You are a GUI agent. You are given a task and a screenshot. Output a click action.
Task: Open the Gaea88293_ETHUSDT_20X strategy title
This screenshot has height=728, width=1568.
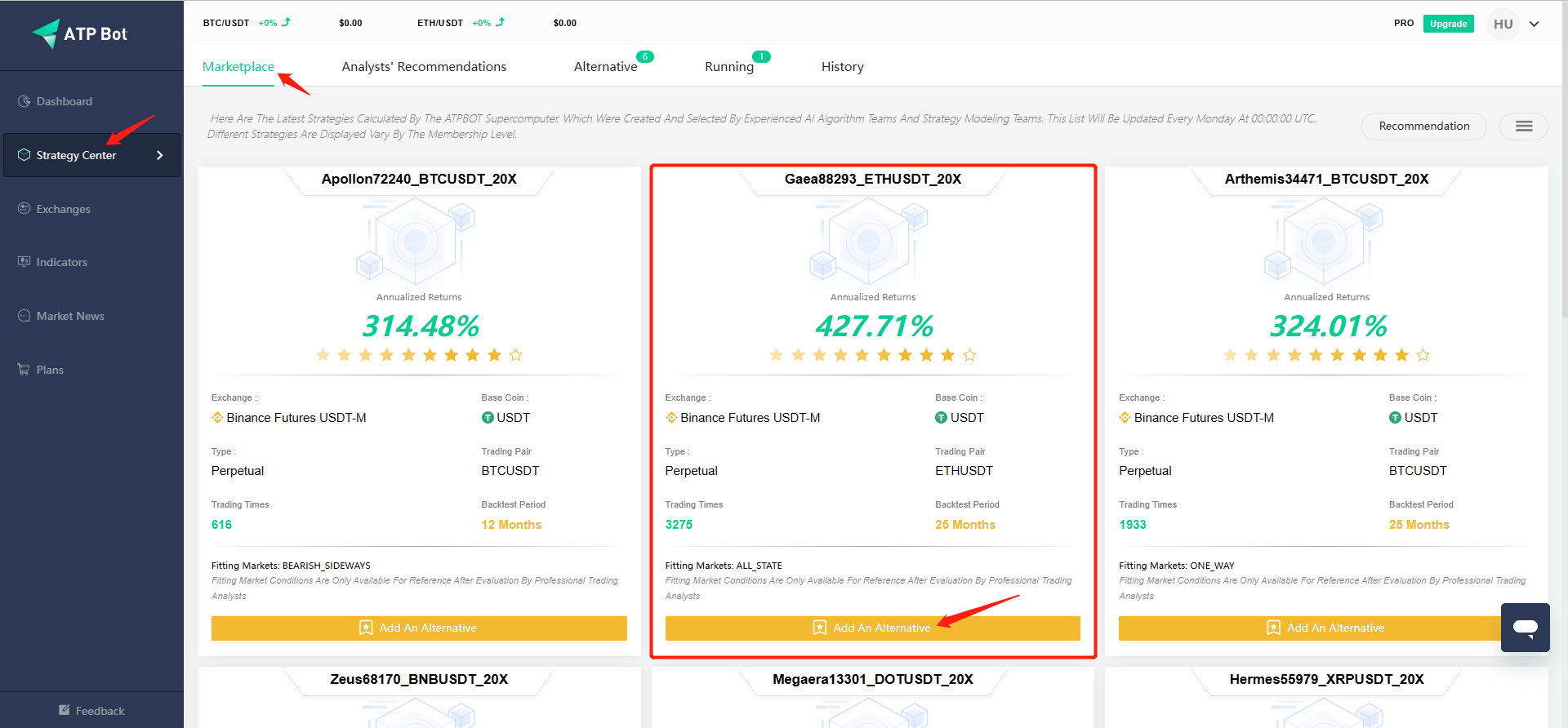(x=873, y=179)
